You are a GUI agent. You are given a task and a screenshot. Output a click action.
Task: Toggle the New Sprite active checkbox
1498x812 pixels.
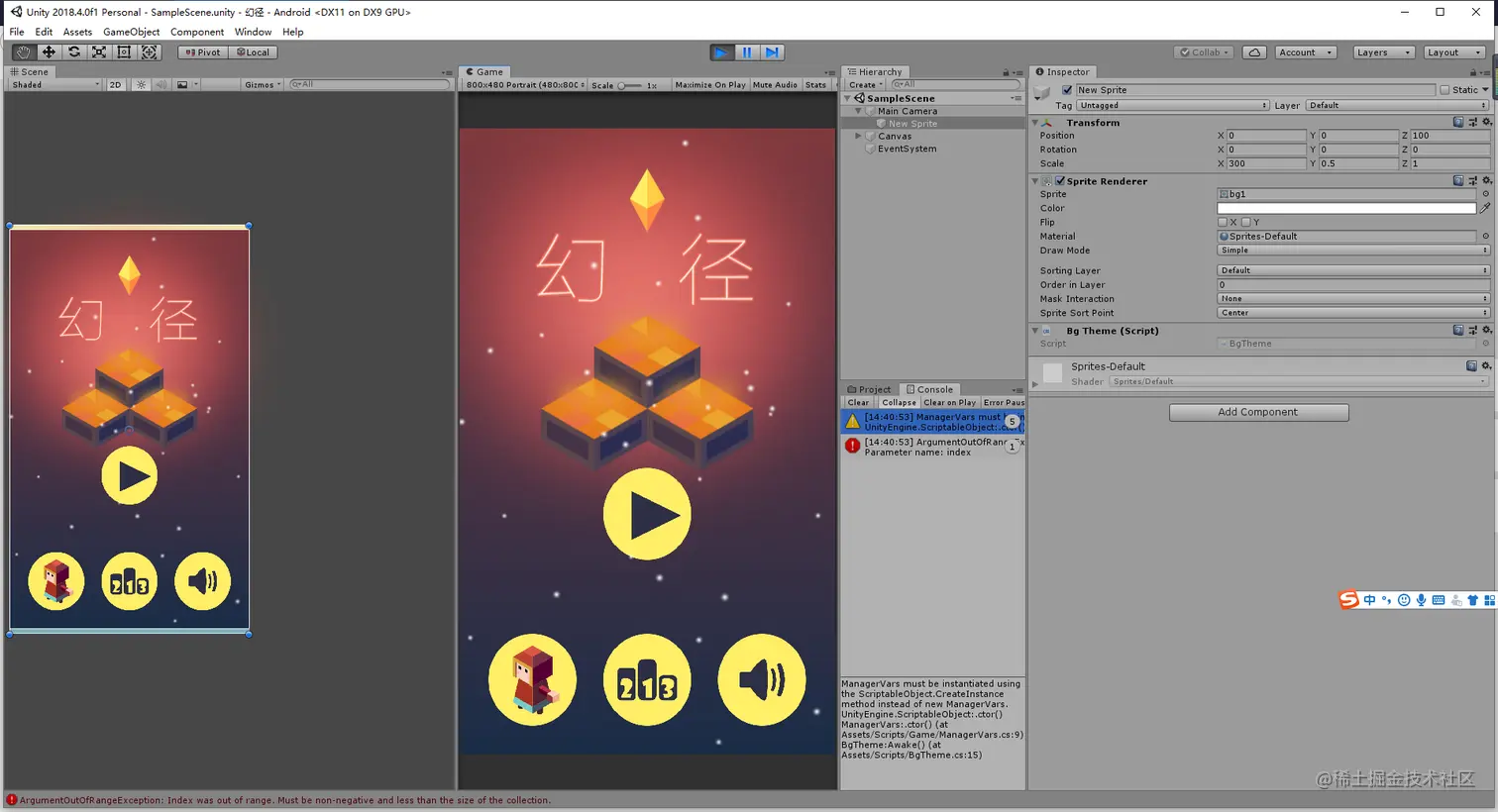point(1067,90)
